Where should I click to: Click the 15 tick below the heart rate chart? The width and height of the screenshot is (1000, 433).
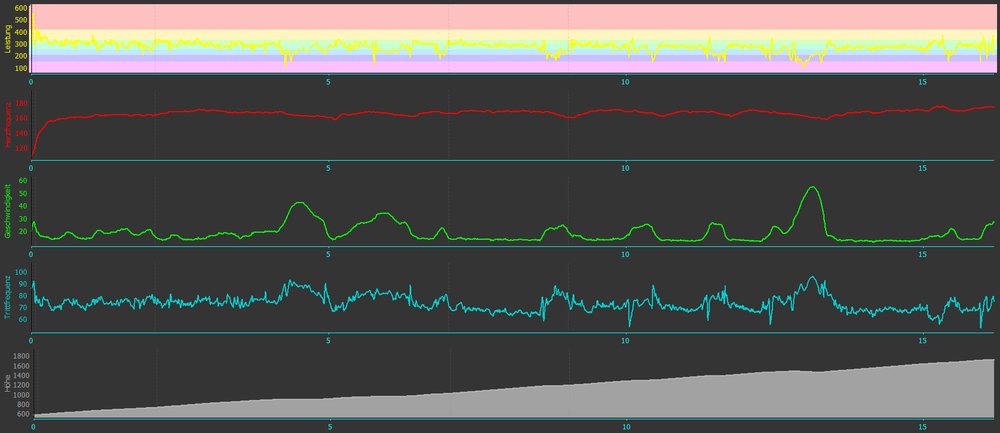coord(923,167)
